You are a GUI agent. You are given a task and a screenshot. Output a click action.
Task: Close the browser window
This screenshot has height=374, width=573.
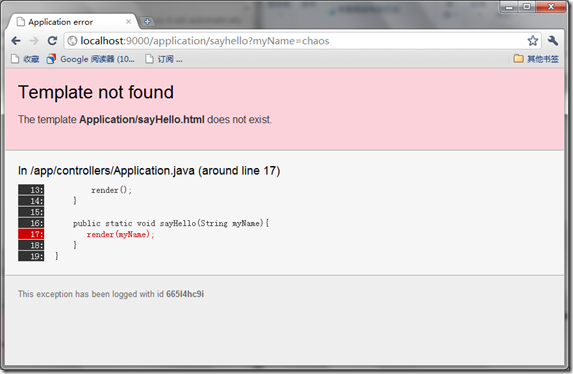point(551,7)
